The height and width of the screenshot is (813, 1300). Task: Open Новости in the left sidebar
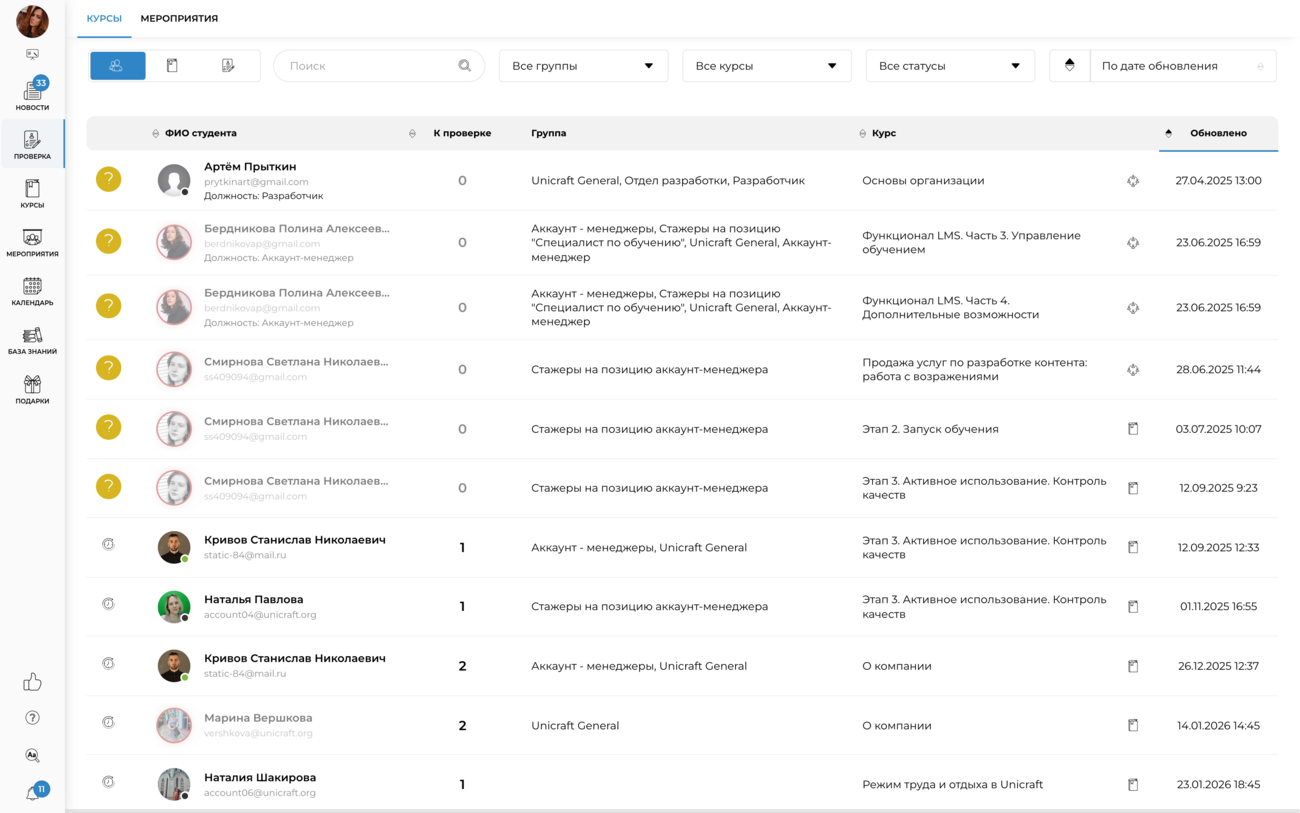[x=32, y=95]
